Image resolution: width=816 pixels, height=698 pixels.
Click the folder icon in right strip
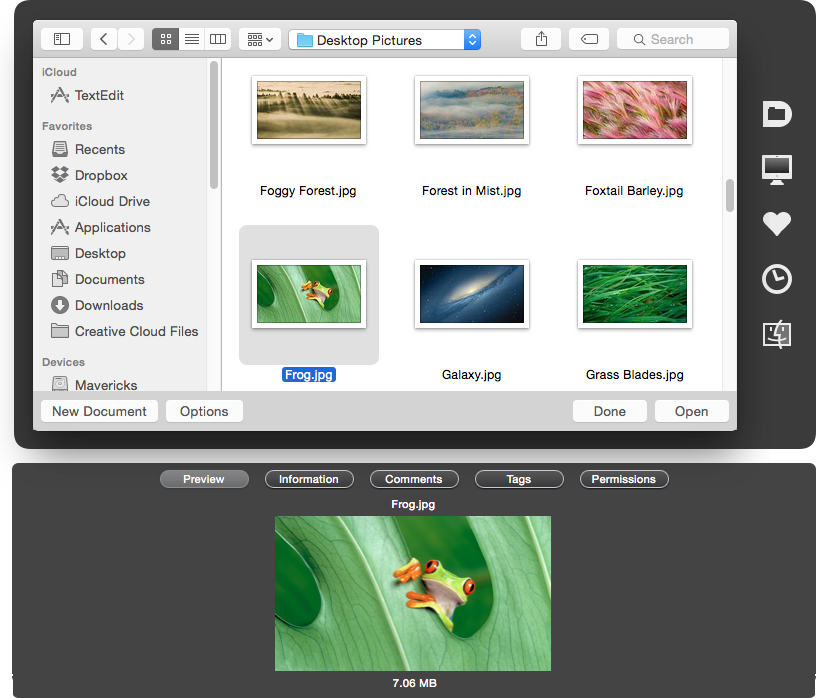click(776, 114)
